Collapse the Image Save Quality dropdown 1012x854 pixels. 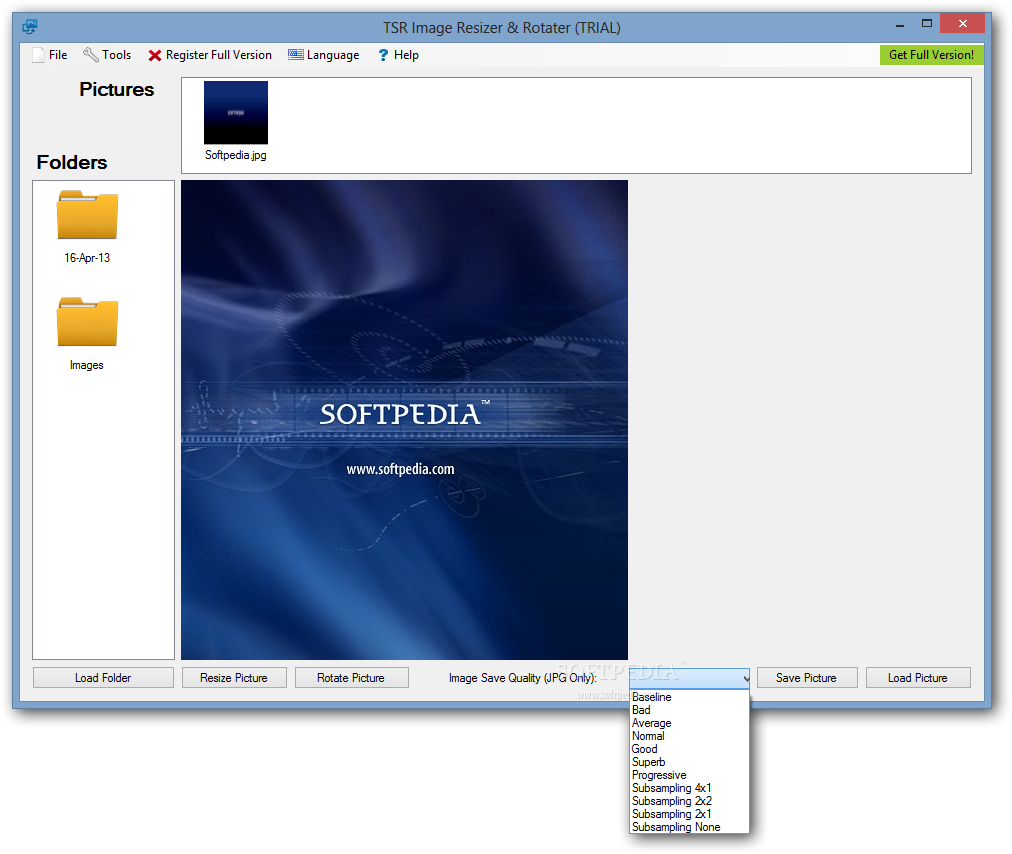(745, 678)
